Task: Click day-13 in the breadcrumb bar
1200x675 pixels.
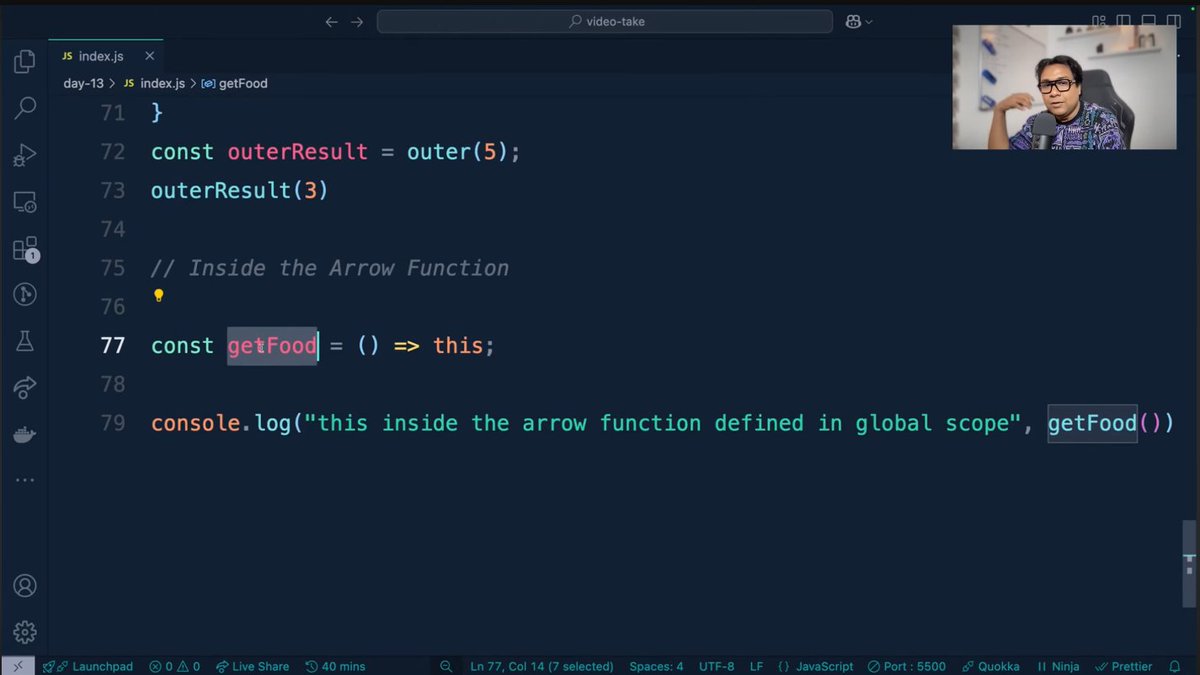Action: click(x=84, y=83)
